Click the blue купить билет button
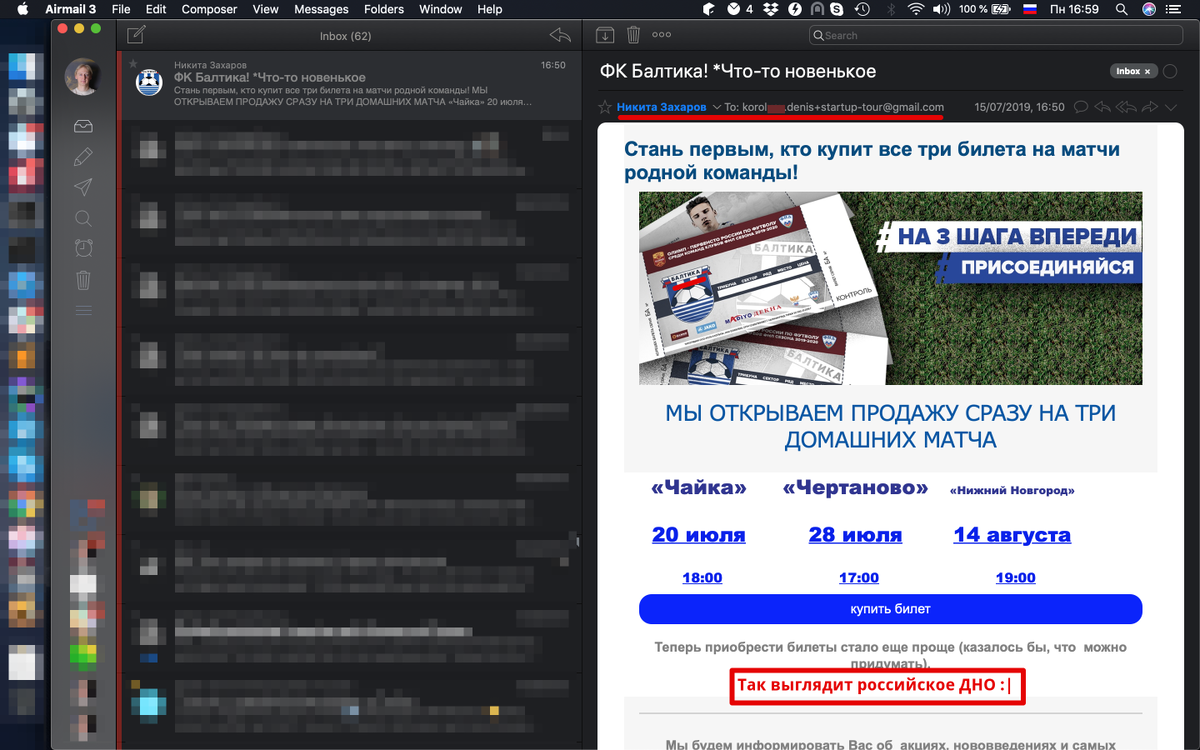The width and height of the screenshot is (1200, 750). [x=890, y=609]
